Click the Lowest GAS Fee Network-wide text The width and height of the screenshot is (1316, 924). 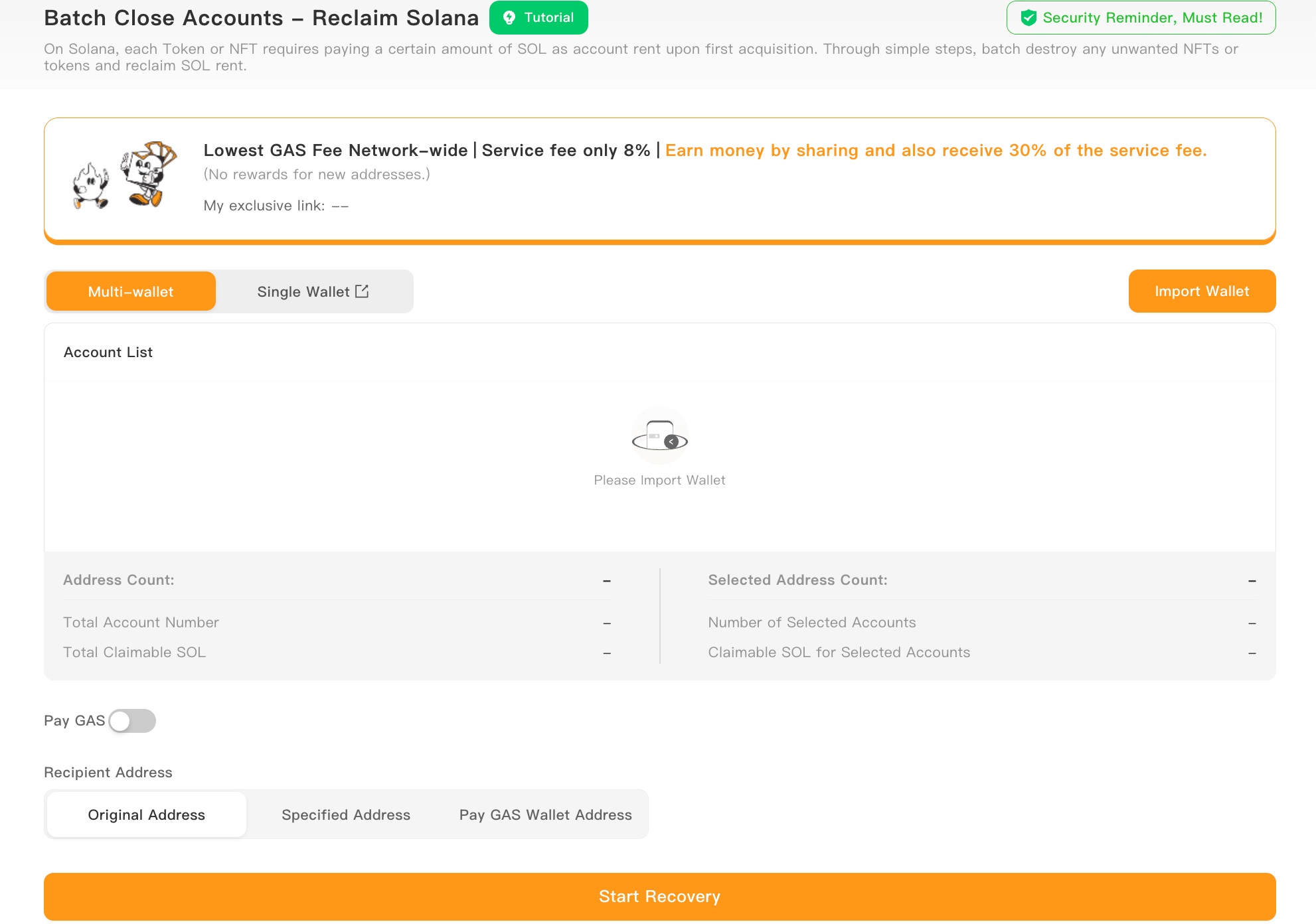[x=335, y=151]
